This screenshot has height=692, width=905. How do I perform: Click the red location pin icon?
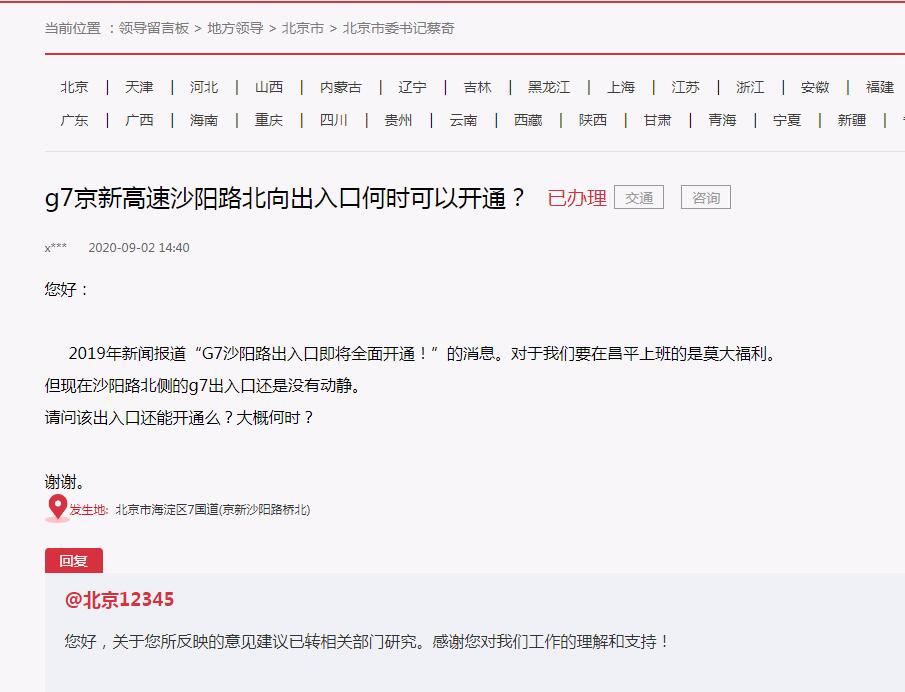[x=57, y=508]
